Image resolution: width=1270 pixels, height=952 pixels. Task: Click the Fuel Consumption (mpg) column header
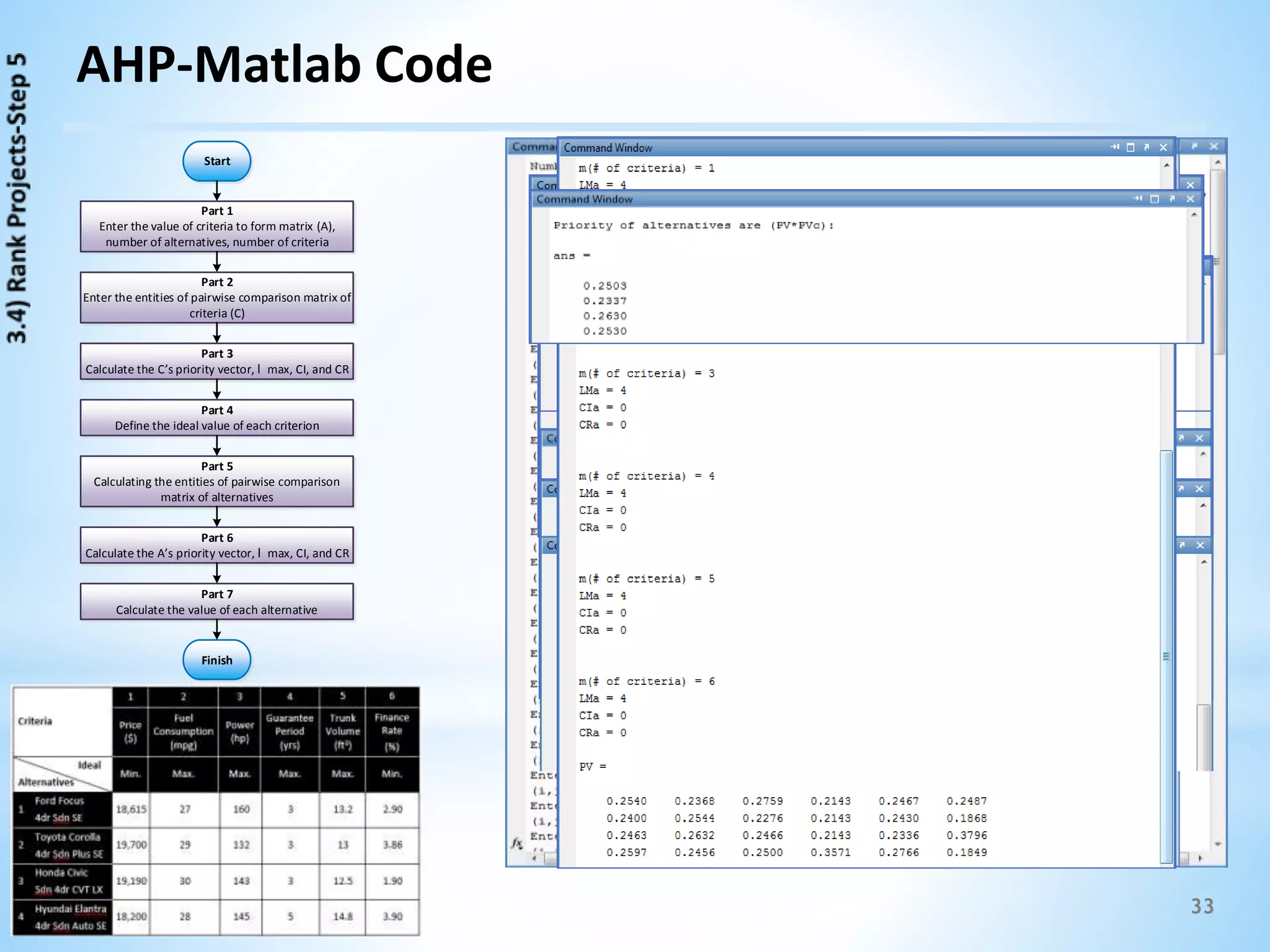click(x=184, y=732)
